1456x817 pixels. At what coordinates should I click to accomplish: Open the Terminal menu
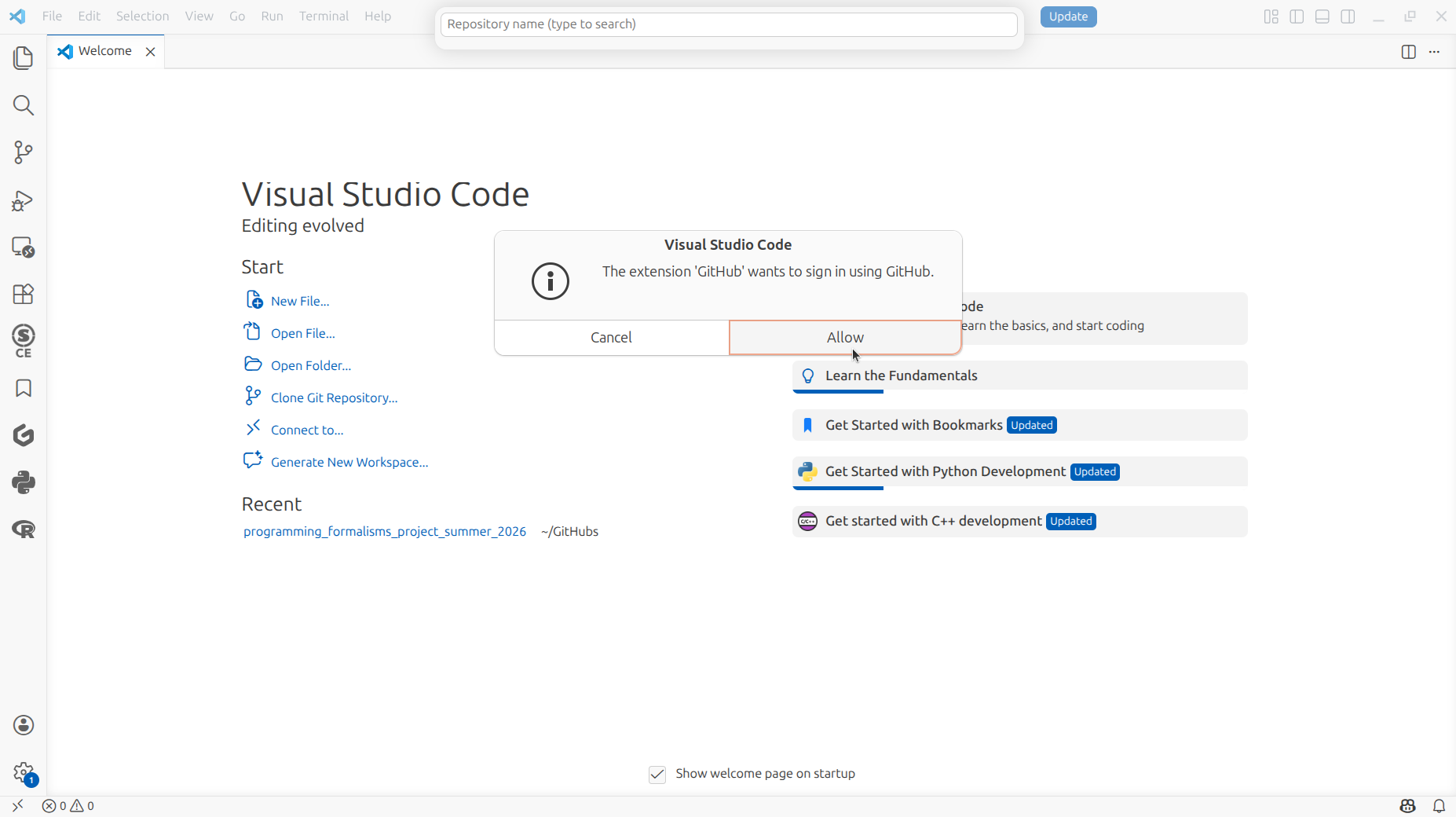(x=324, y=16)
